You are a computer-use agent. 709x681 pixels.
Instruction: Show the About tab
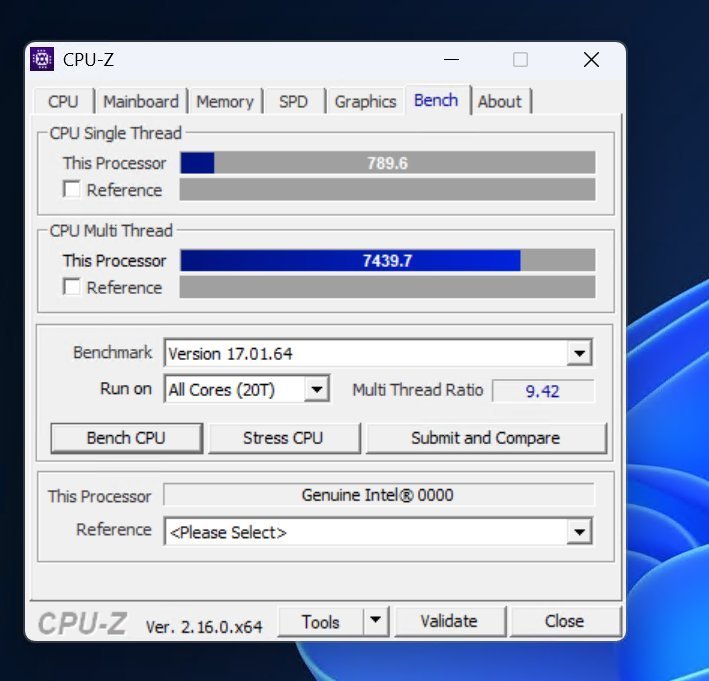click(x=499, y=102)
